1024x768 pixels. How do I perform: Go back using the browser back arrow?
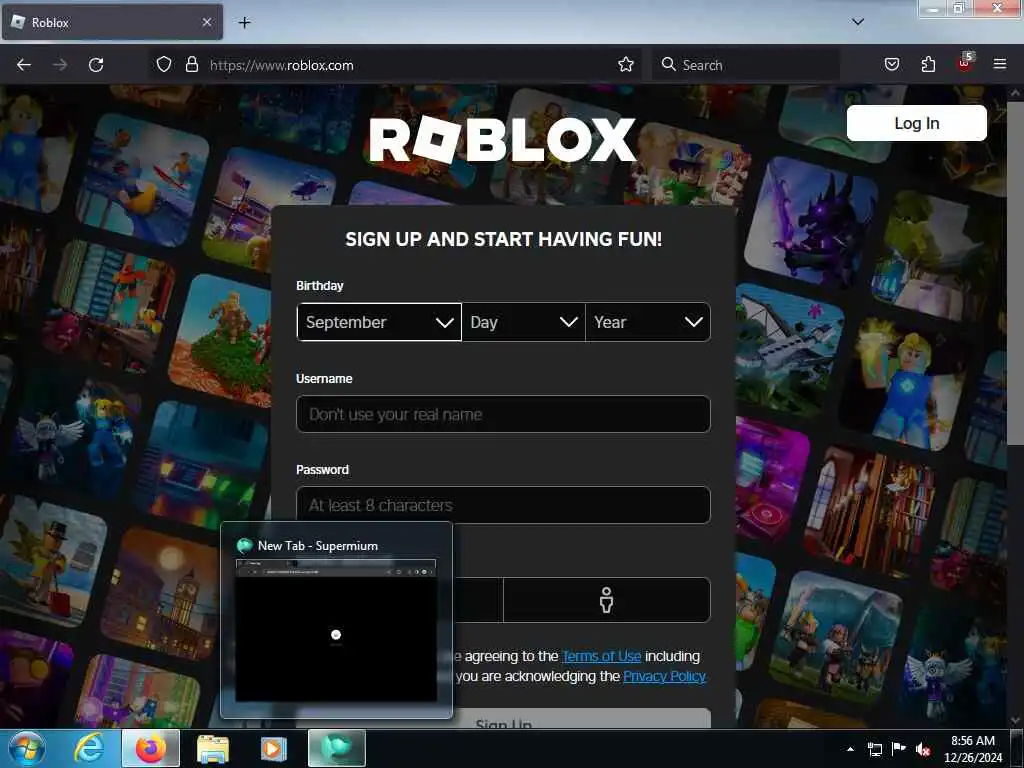point(24,65)
